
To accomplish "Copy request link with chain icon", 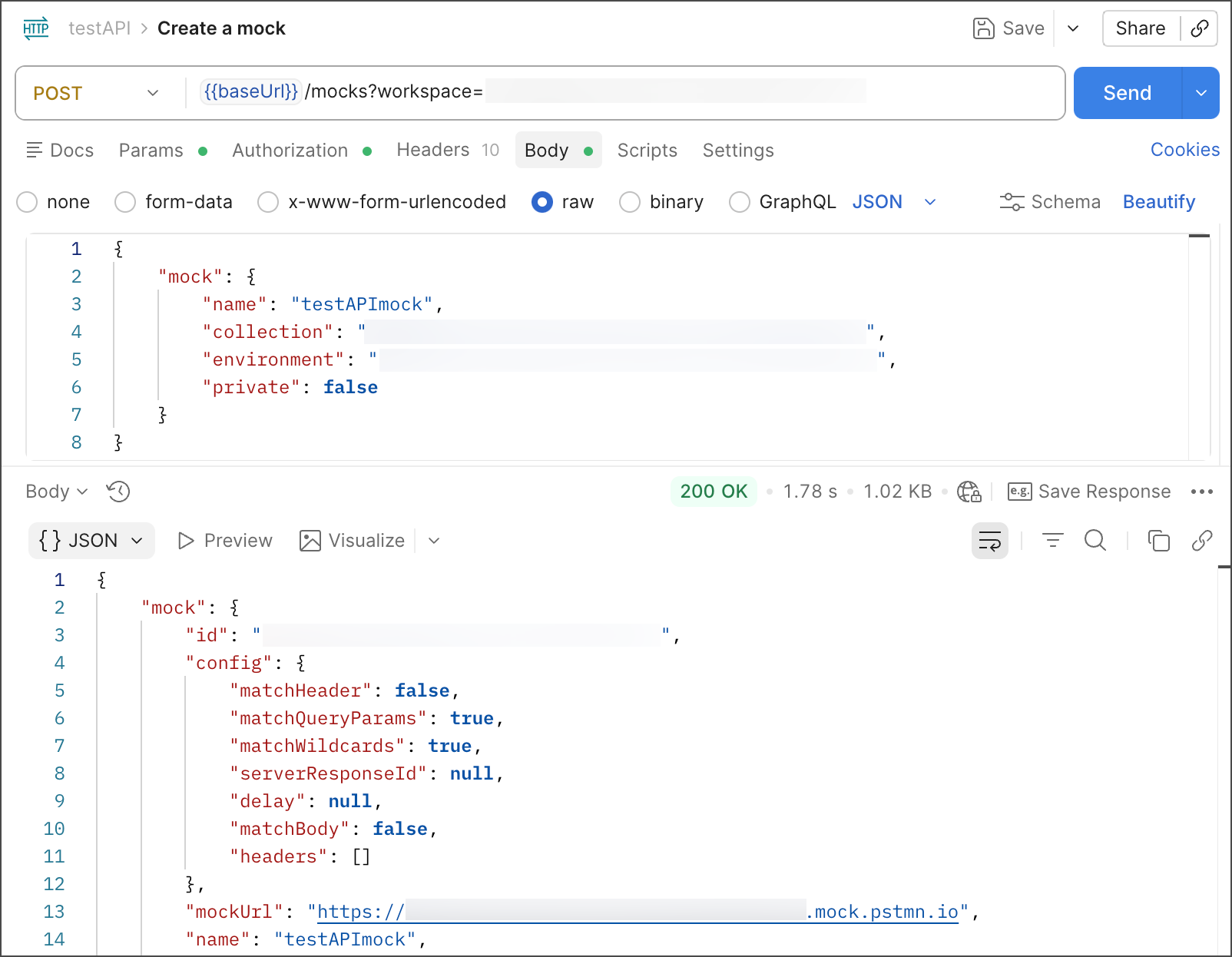I will (x=1199, y=28).
